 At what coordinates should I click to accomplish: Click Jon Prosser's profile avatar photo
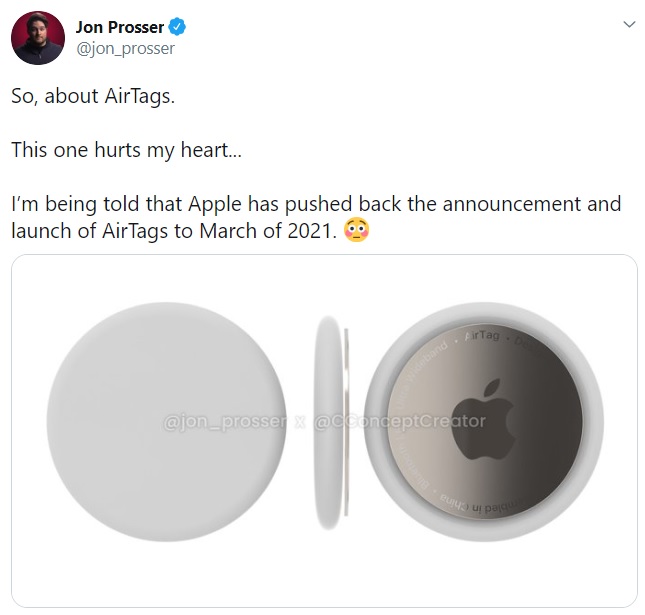(39, 39)
